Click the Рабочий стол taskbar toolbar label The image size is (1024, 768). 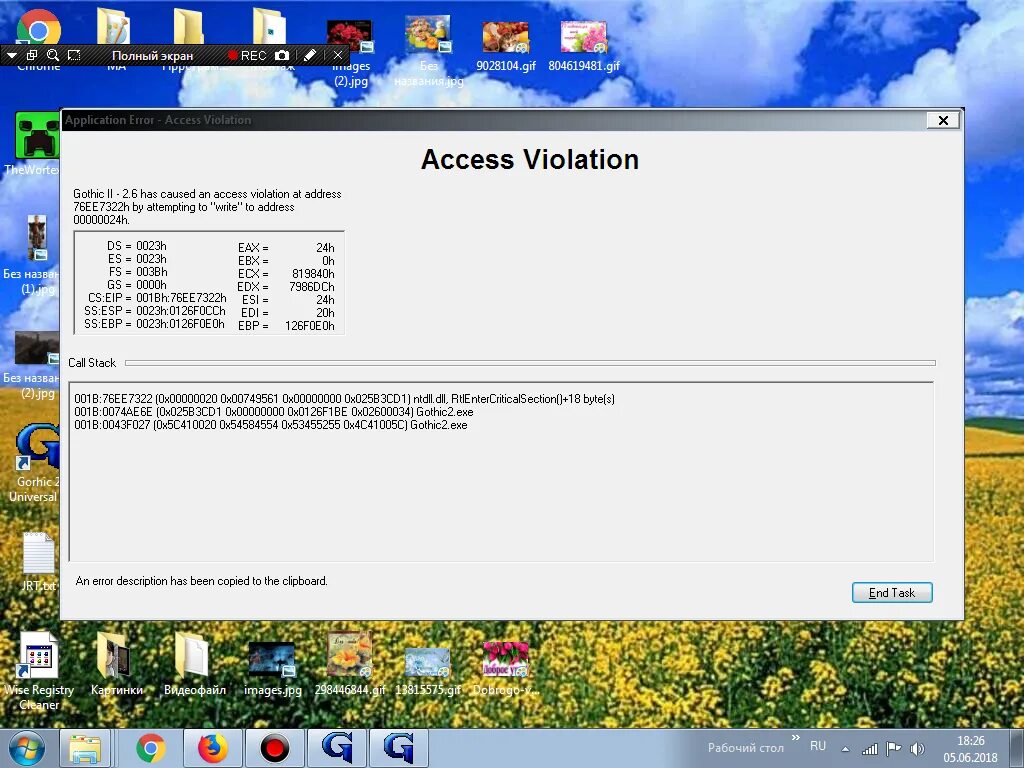[x=745, y=748]
